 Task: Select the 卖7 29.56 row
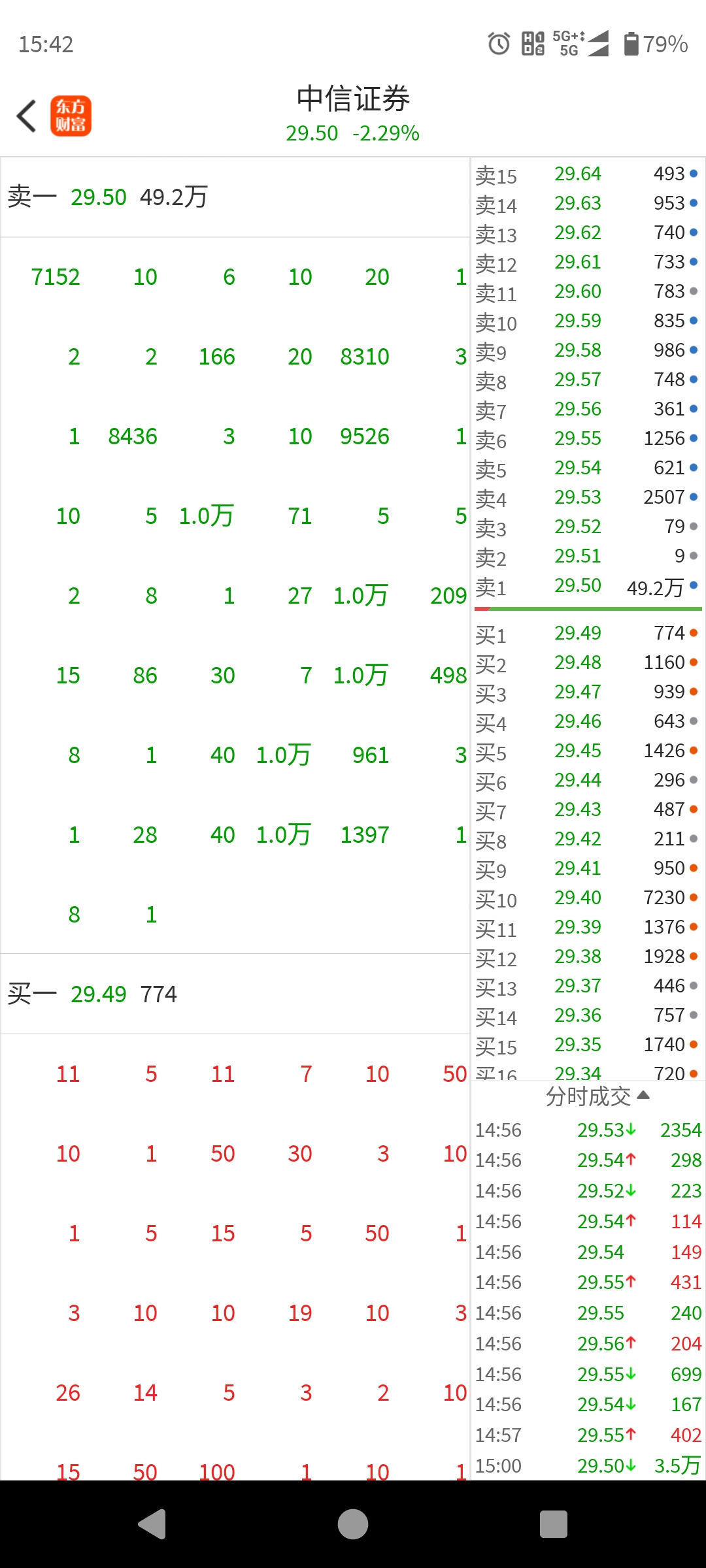(587, 410)
